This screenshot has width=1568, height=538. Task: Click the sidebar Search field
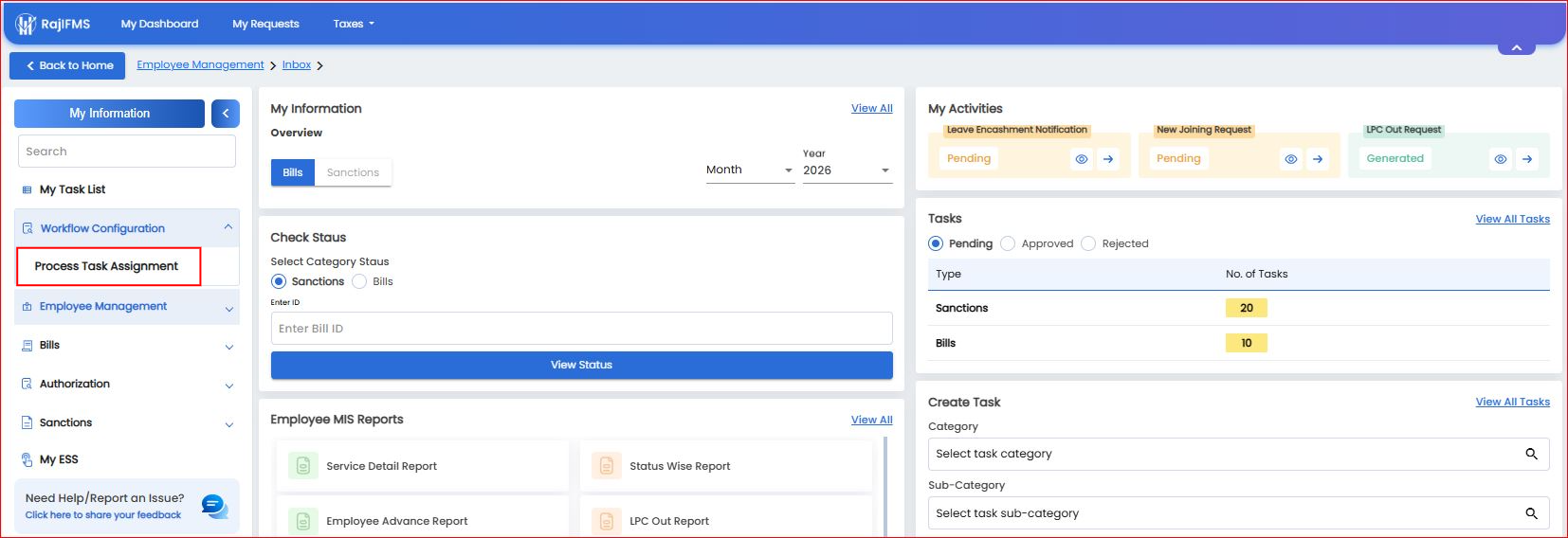[x=127, y=152]
